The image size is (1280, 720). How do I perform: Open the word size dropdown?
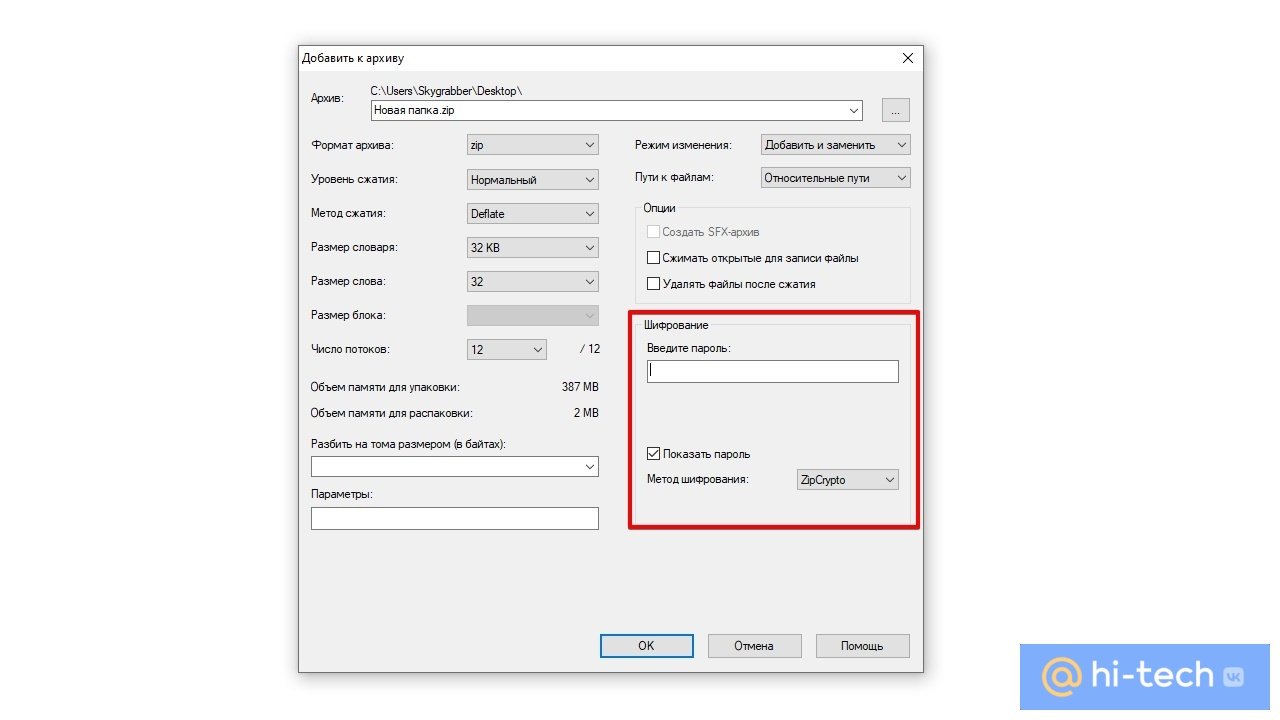pyautogui.click(x=533, y=281)
